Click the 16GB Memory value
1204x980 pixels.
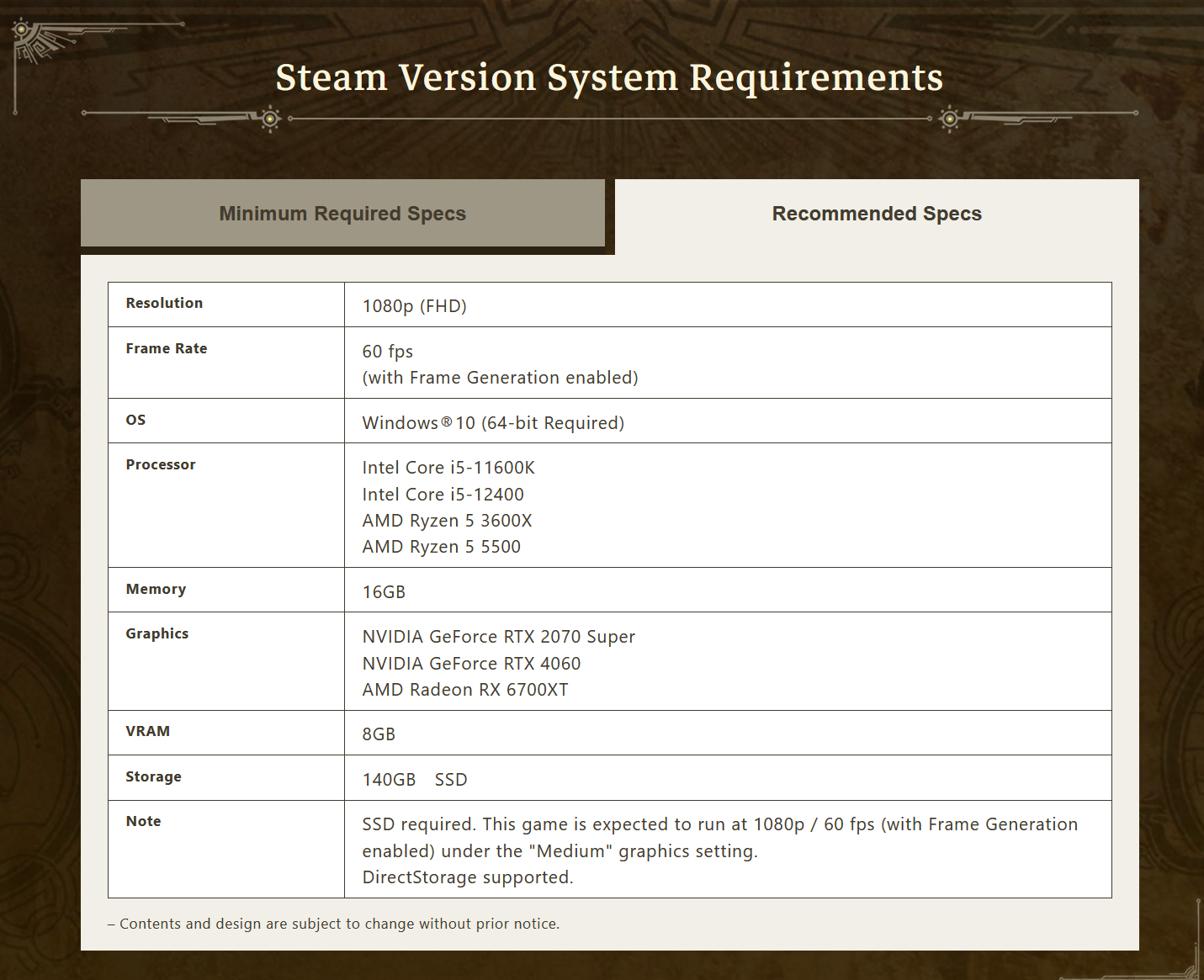(x=383, y=591)
